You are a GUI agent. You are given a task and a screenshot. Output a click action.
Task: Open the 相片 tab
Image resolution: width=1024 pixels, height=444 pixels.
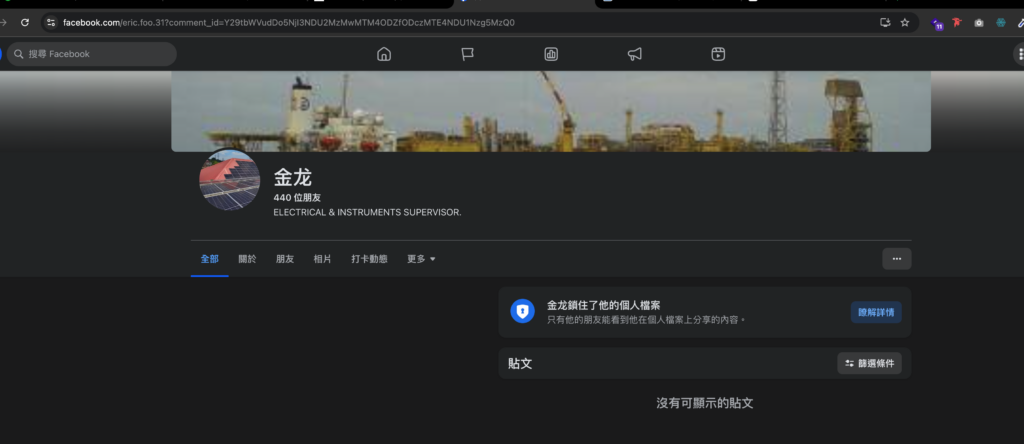[x=322, y=259]
